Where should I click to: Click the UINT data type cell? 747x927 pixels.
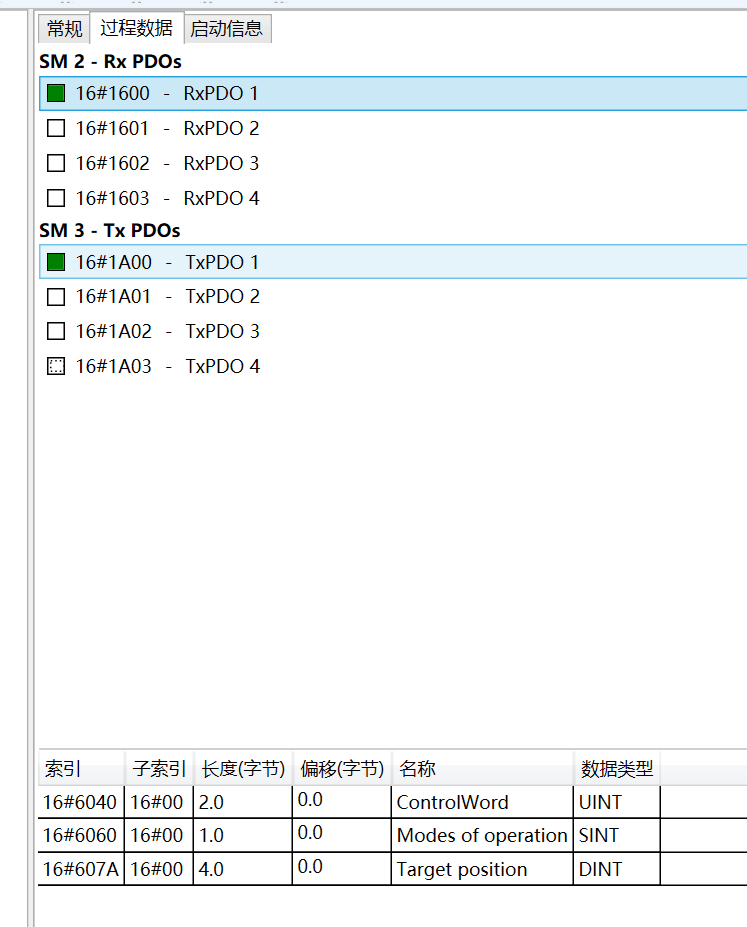pos(616,802)
